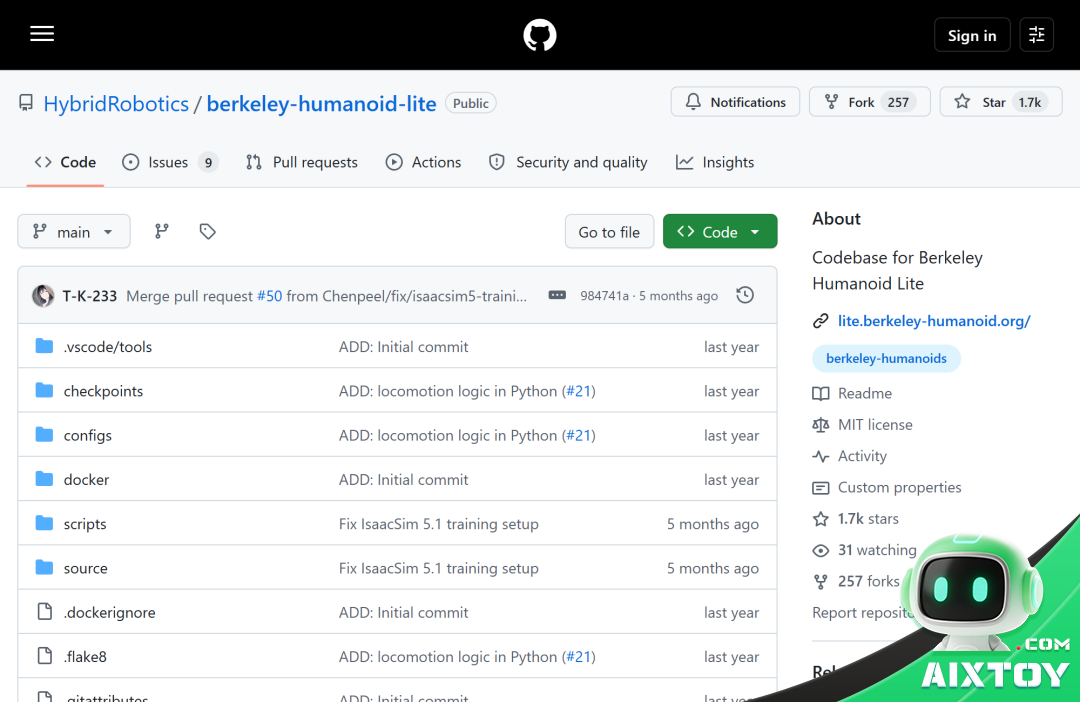Screen dimensions: 1080x702
Task: Fork the repository
Action: pos(869,102)
